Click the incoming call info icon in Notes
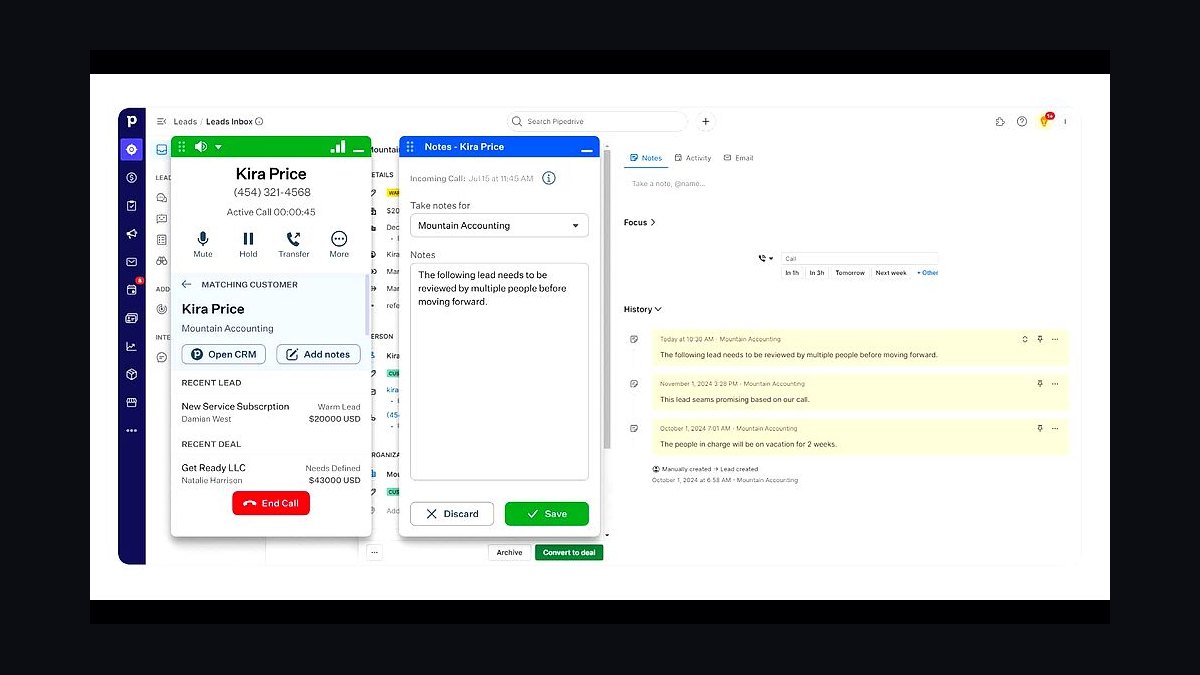The image size is (1200, 675). tap(548, 178)
